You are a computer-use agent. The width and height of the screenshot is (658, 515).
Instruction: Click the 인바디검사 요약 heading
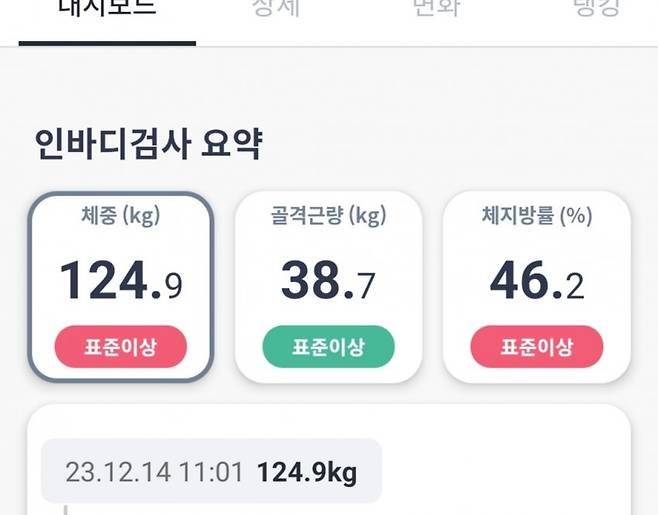(x=148, y=145)
